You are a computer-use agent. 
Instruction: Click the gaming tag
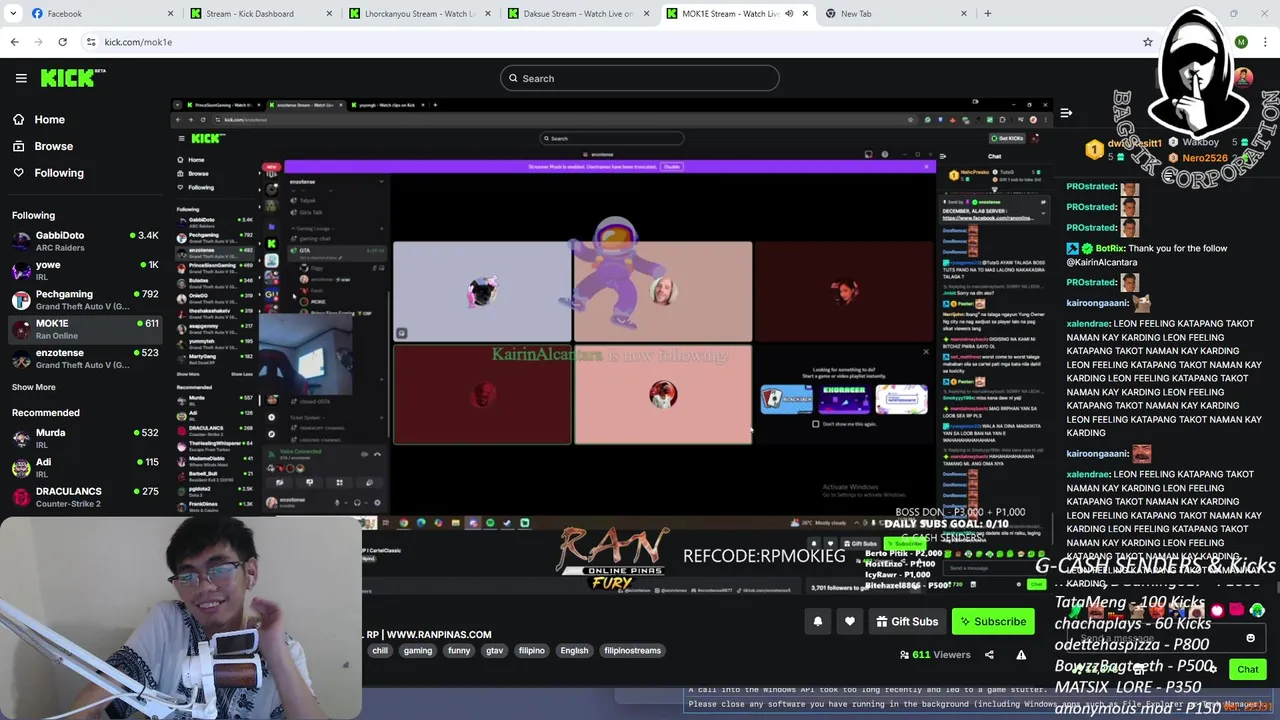(x=418, y=651)
